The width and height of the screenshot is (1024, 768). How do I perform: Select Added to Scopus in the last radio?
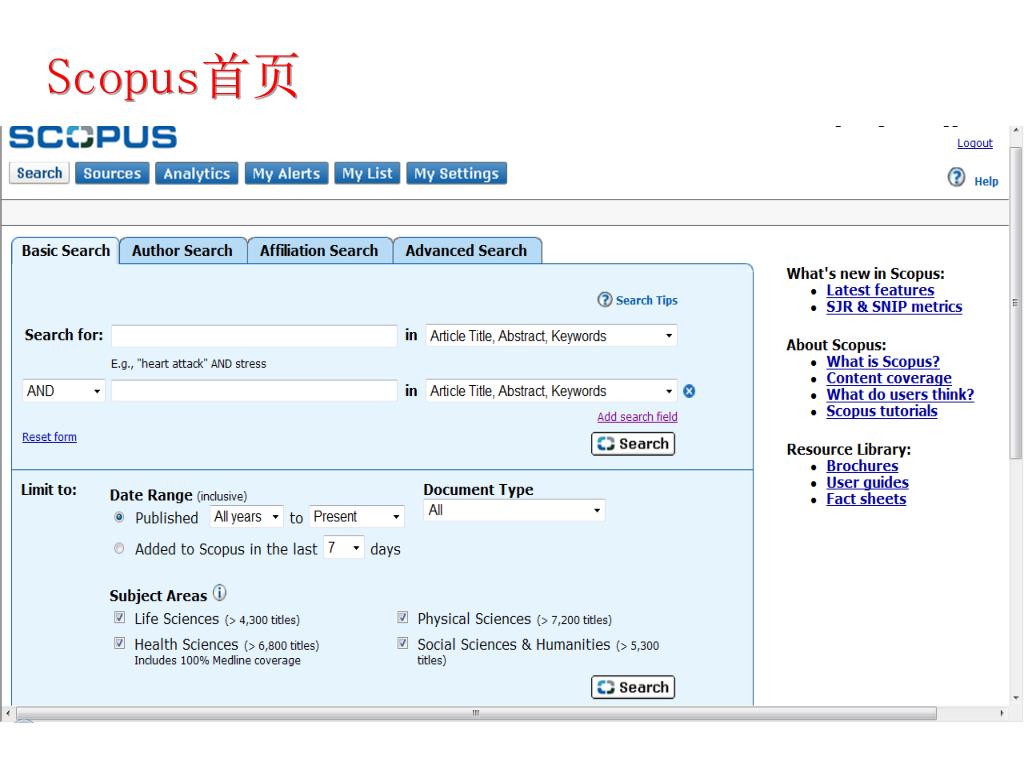(x=119, y=549)
